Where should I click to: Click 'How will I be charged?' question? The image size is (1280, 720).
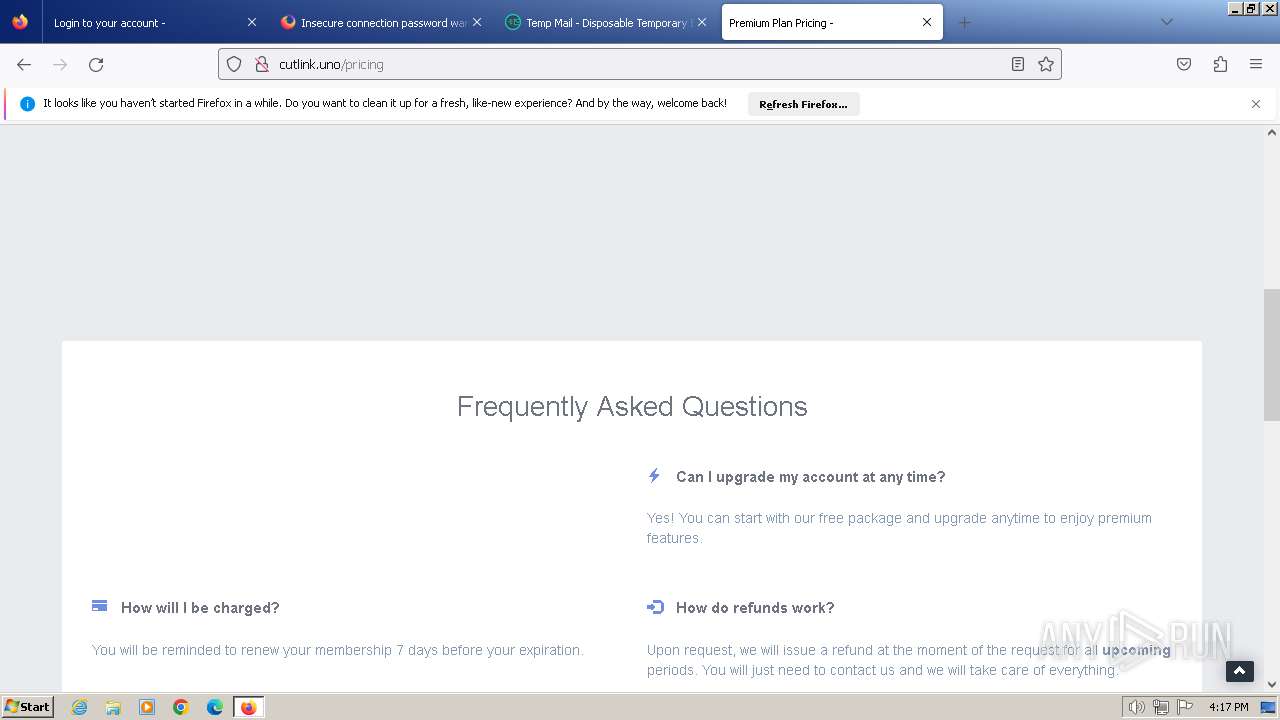200,608
